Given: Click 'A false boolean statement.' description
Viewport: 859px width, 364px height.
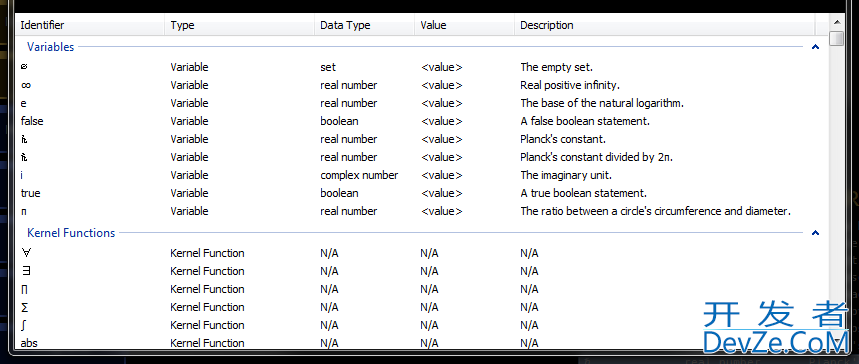Looking at the screenshot, I should pos(585,121).
